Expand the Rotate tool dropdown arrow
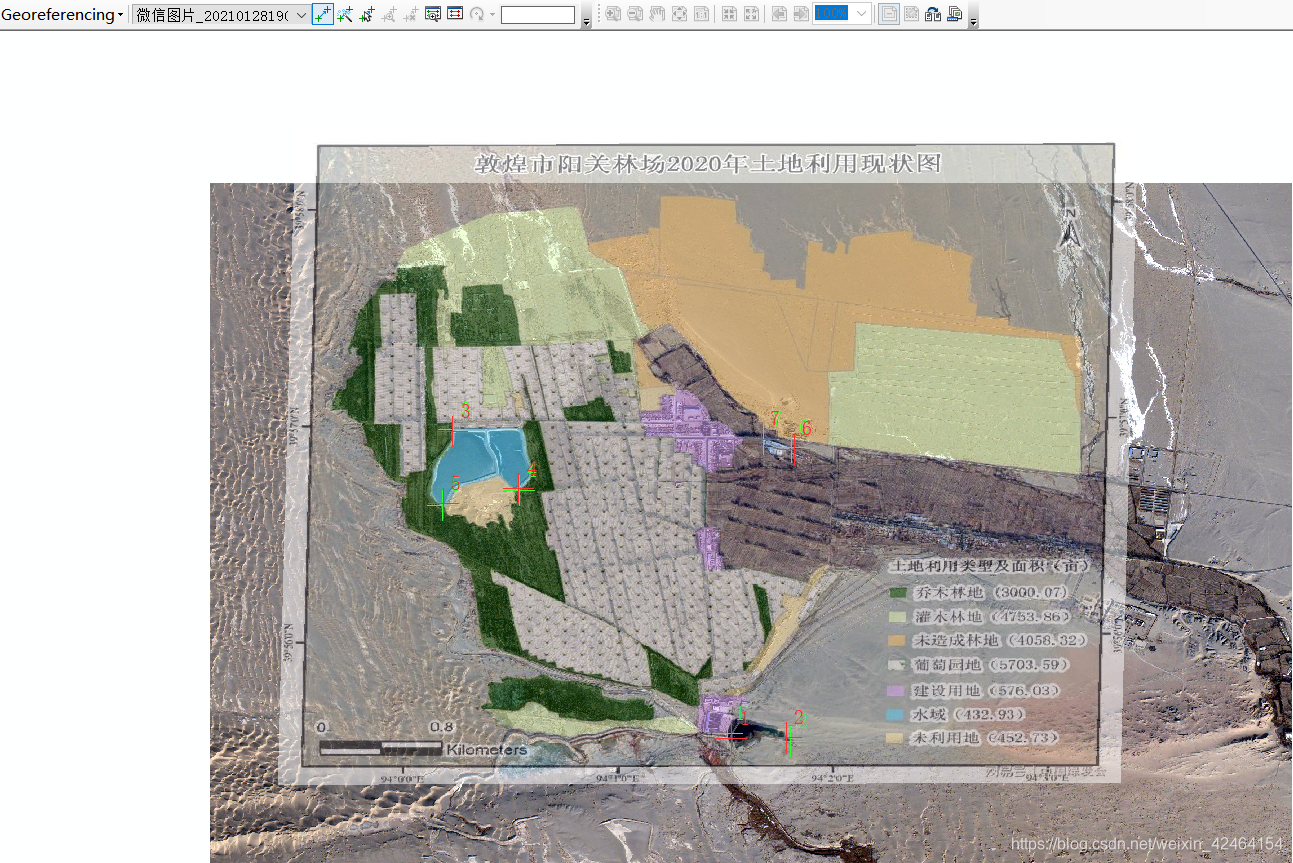 click(492, 14)
